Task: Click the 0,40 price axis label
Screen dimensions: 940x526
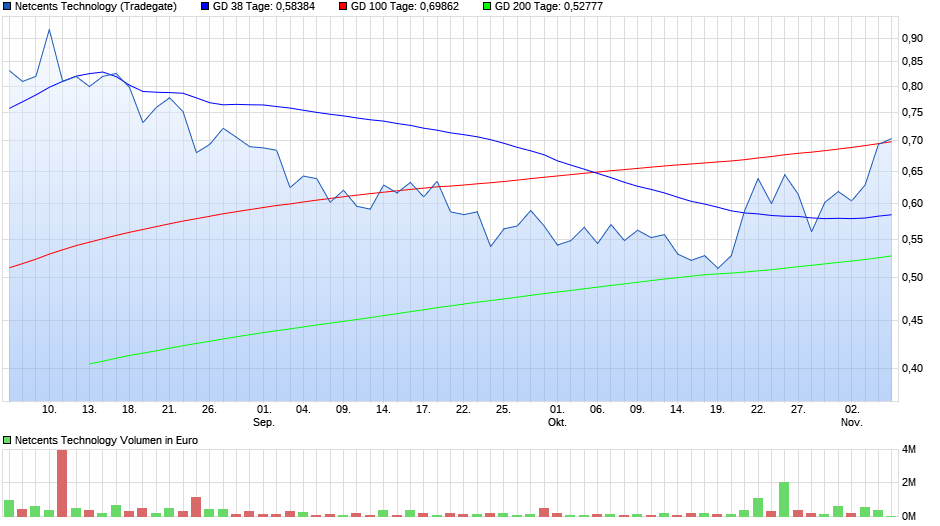Action: click(x=912, y=368)
